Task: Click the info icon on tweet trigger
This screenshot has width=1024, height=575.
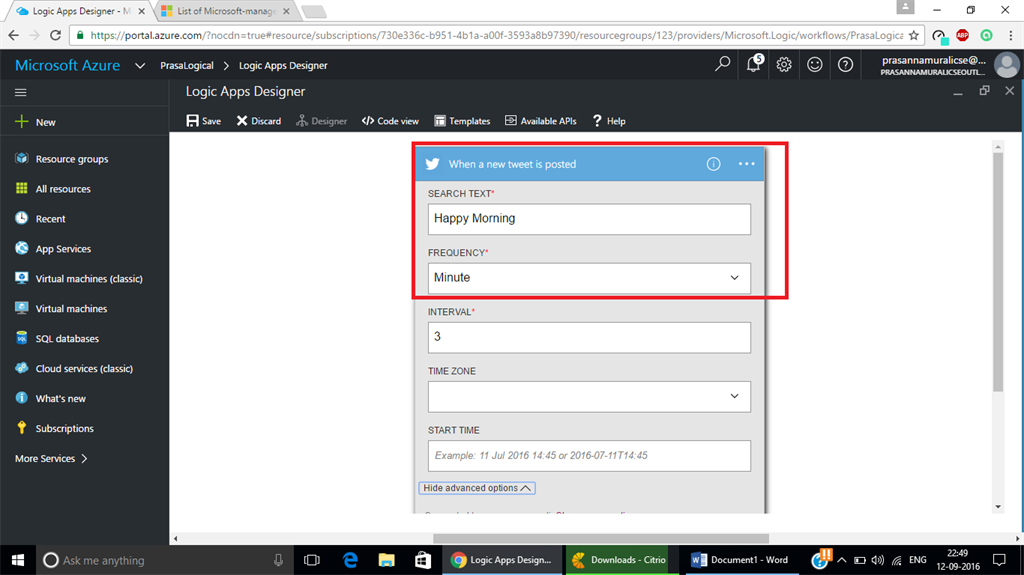Action: pos(713,164)
